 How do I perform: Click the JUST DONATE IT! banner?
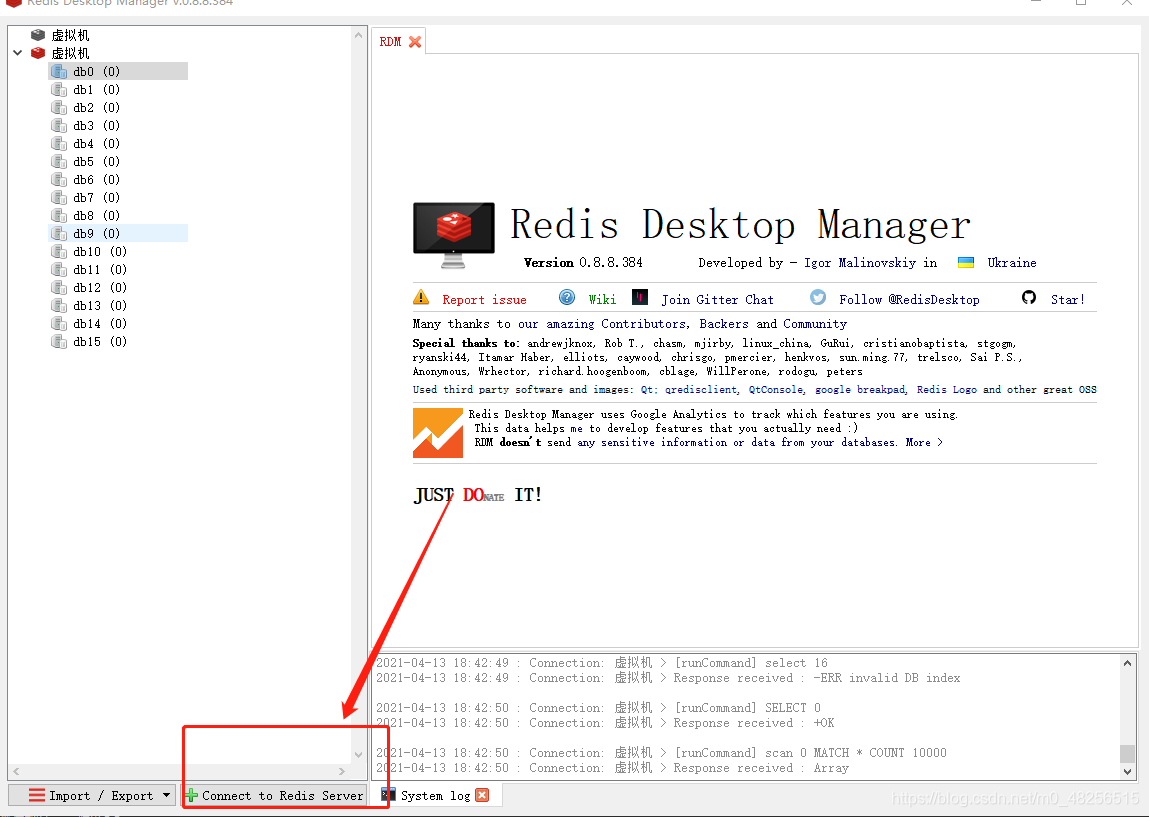[x=478, y=495]
